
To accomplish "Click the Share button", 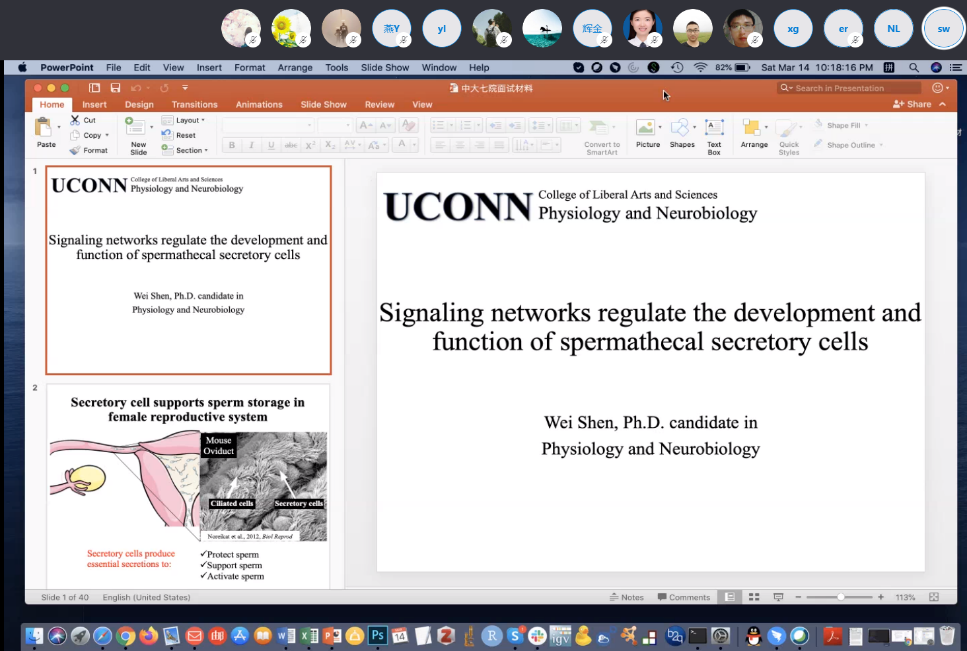I will point(912,104).
